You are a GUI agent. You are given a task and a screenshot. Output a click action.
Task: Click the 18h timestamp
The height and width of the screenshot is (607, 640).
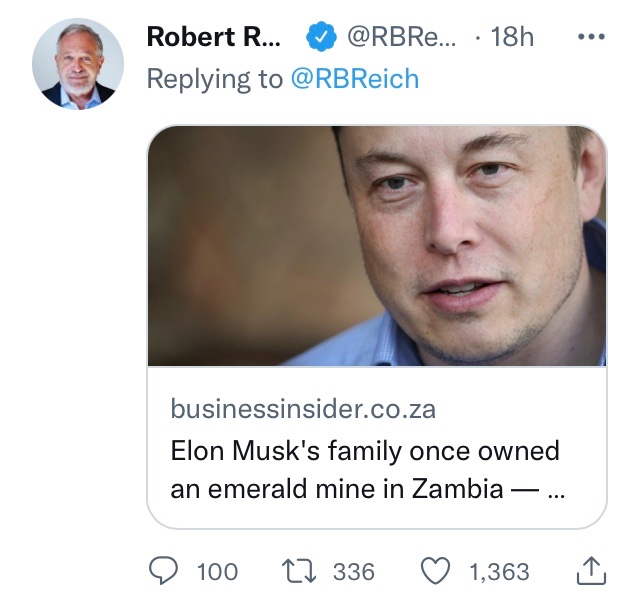pyautogui.click(x=511, y=37)
